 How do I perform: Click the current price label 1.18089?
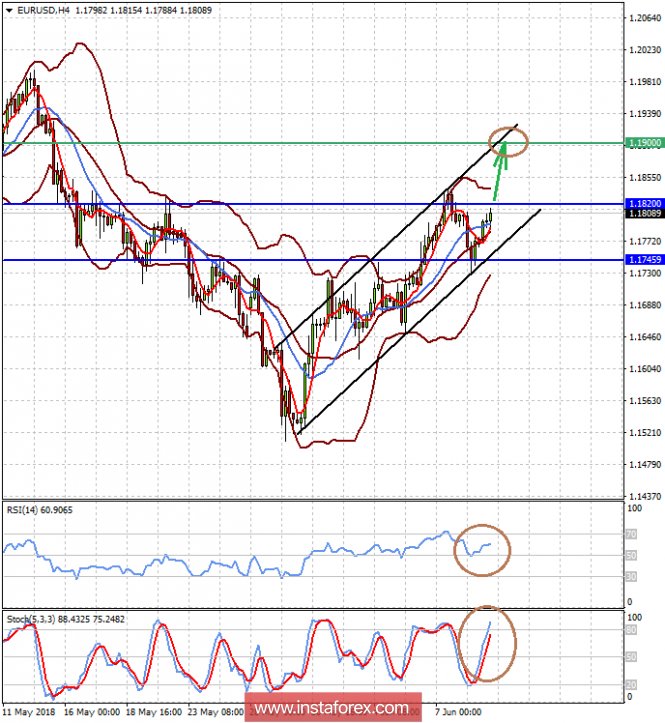pos(645,213)
